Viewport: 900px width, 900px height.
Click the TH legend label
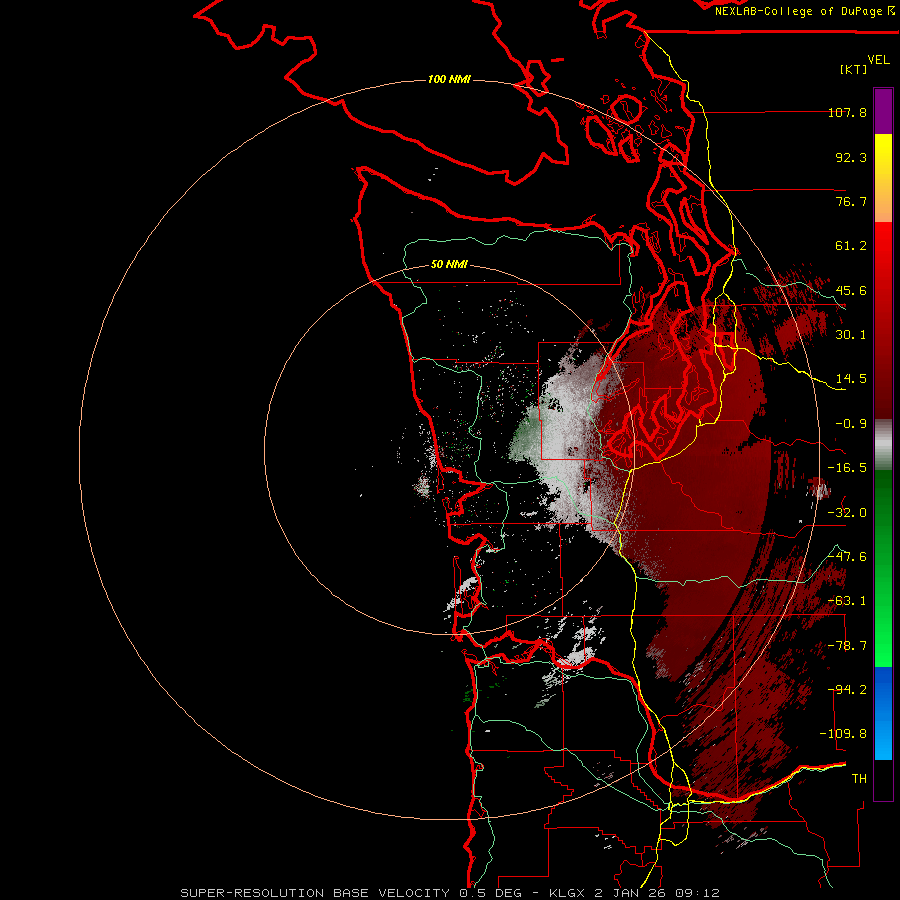point(859,778)
